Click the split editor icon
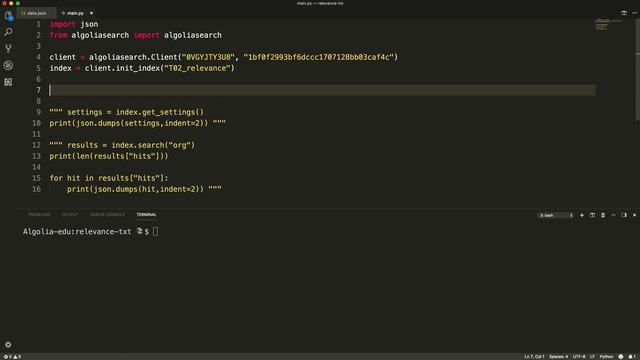Viewport: 640px width, 360px height. click(624, 13)
